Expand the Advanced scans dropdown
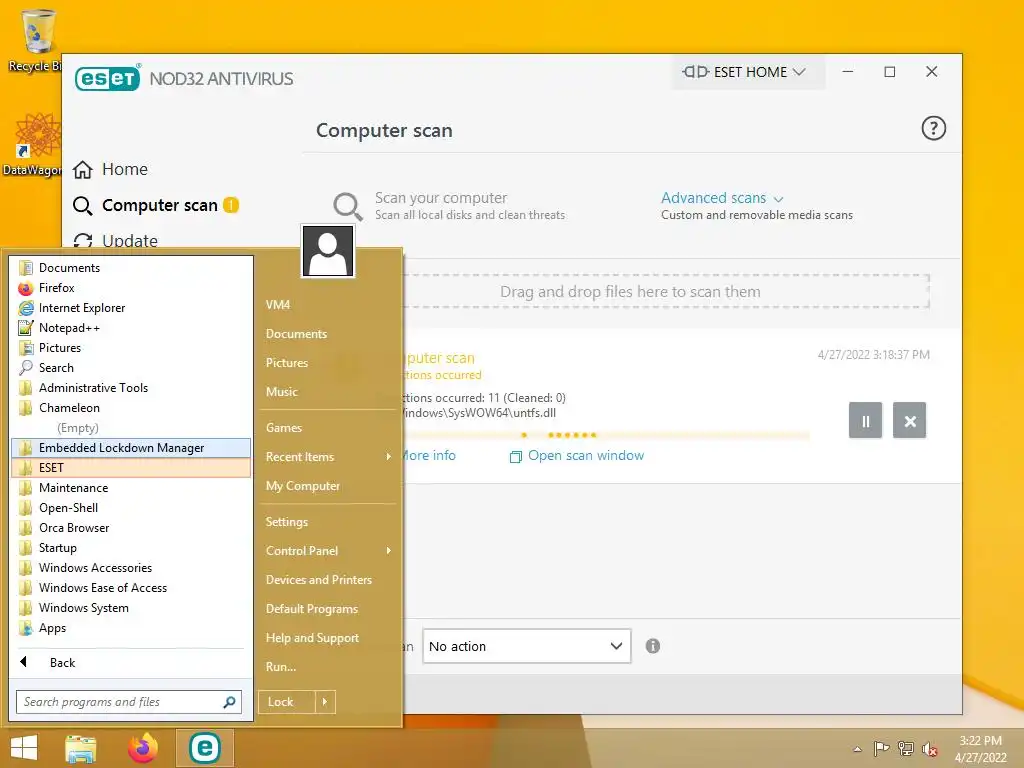This screenshot has height=768, width=1024. pos(722,198)
